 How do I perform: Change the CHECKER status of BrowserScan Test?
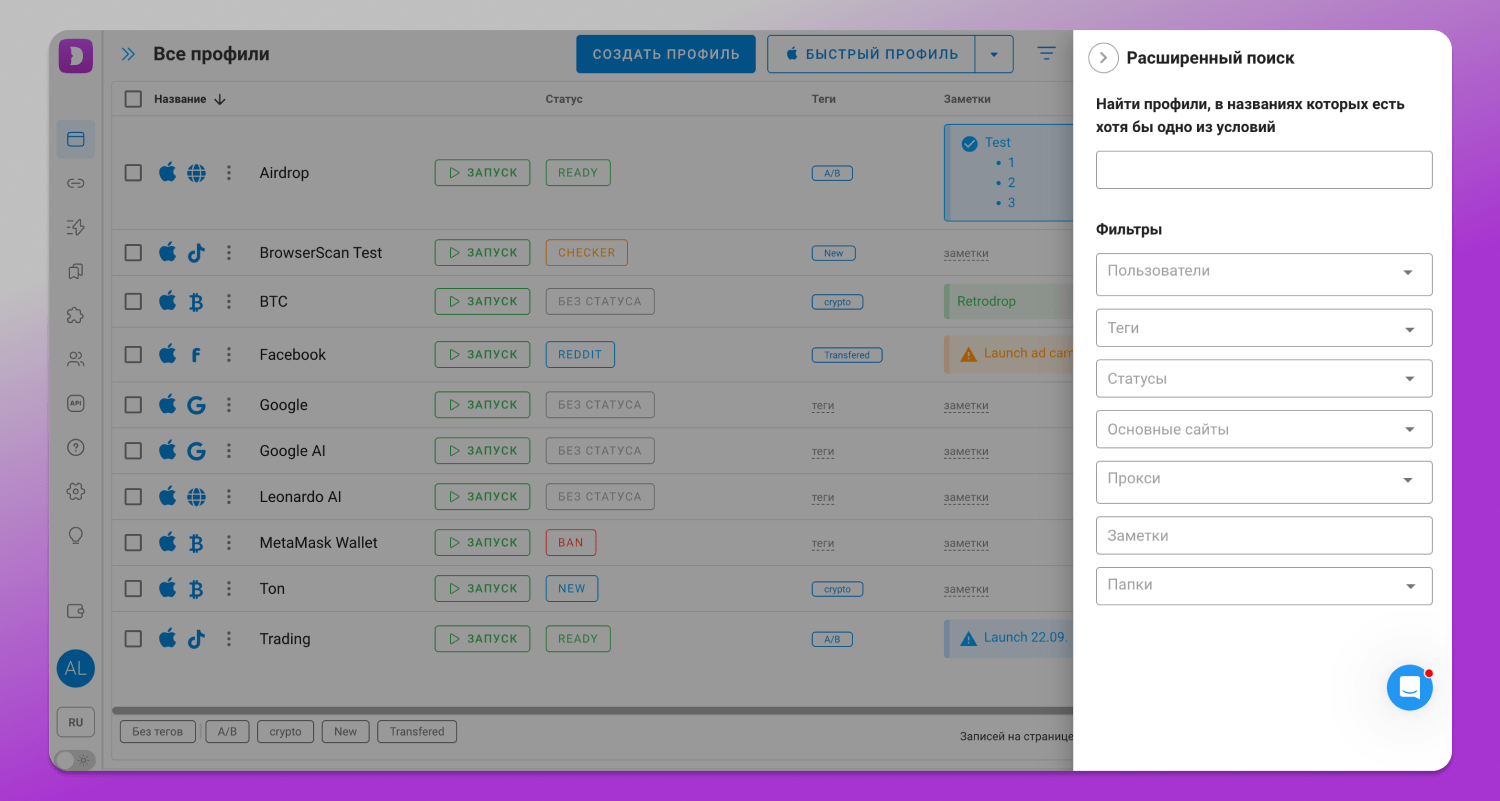586,253
